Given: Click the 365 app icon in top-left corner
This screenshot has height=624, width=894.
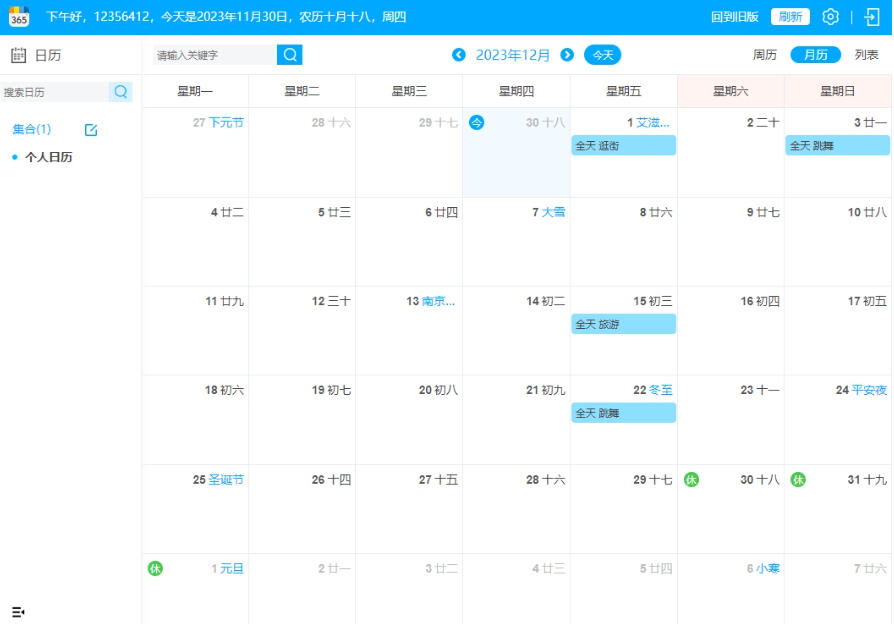Looking at the screenshot, I should click(21, 15).
